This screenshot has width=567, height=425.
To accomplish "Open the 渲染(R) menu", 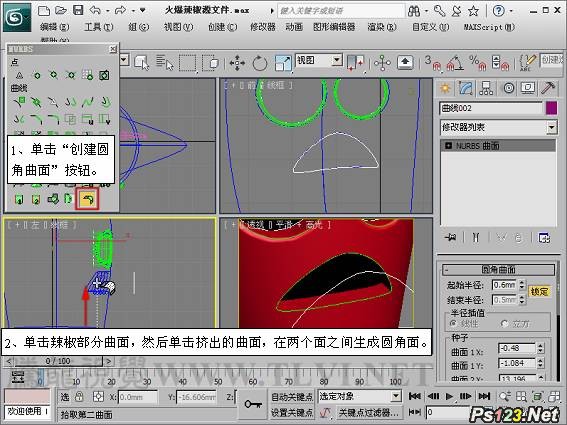I will click(382, 27).
